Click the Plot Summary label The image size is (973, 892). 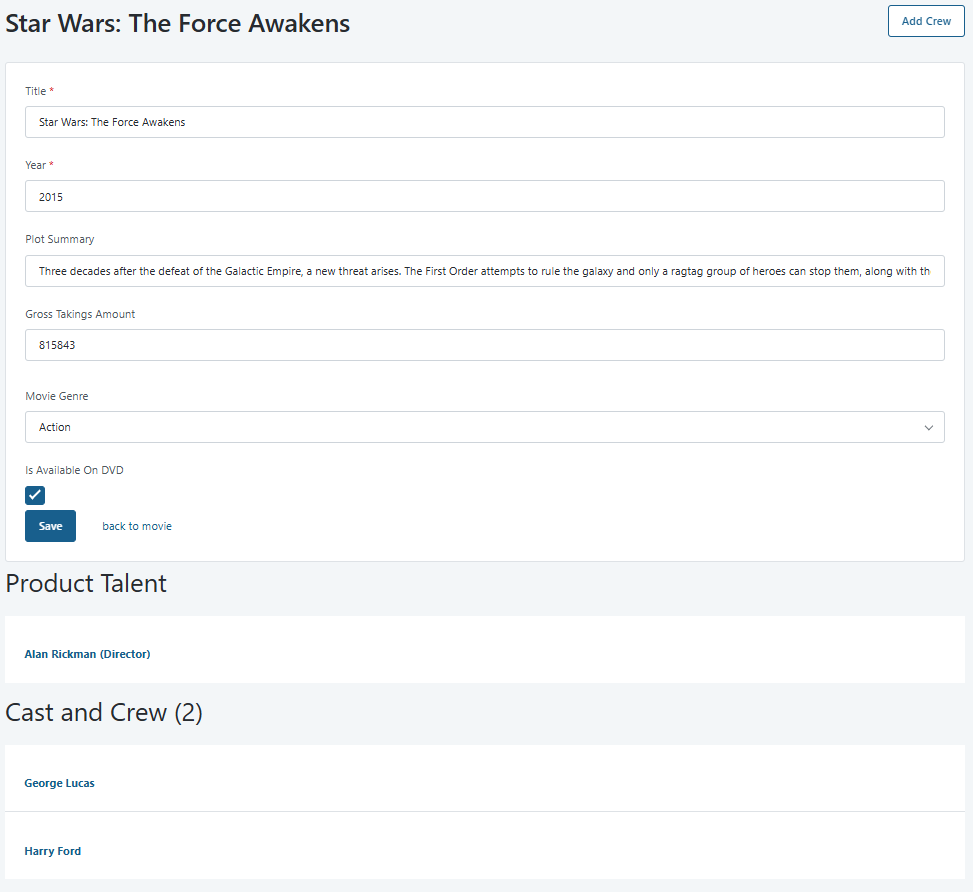(x=60, y=240)
